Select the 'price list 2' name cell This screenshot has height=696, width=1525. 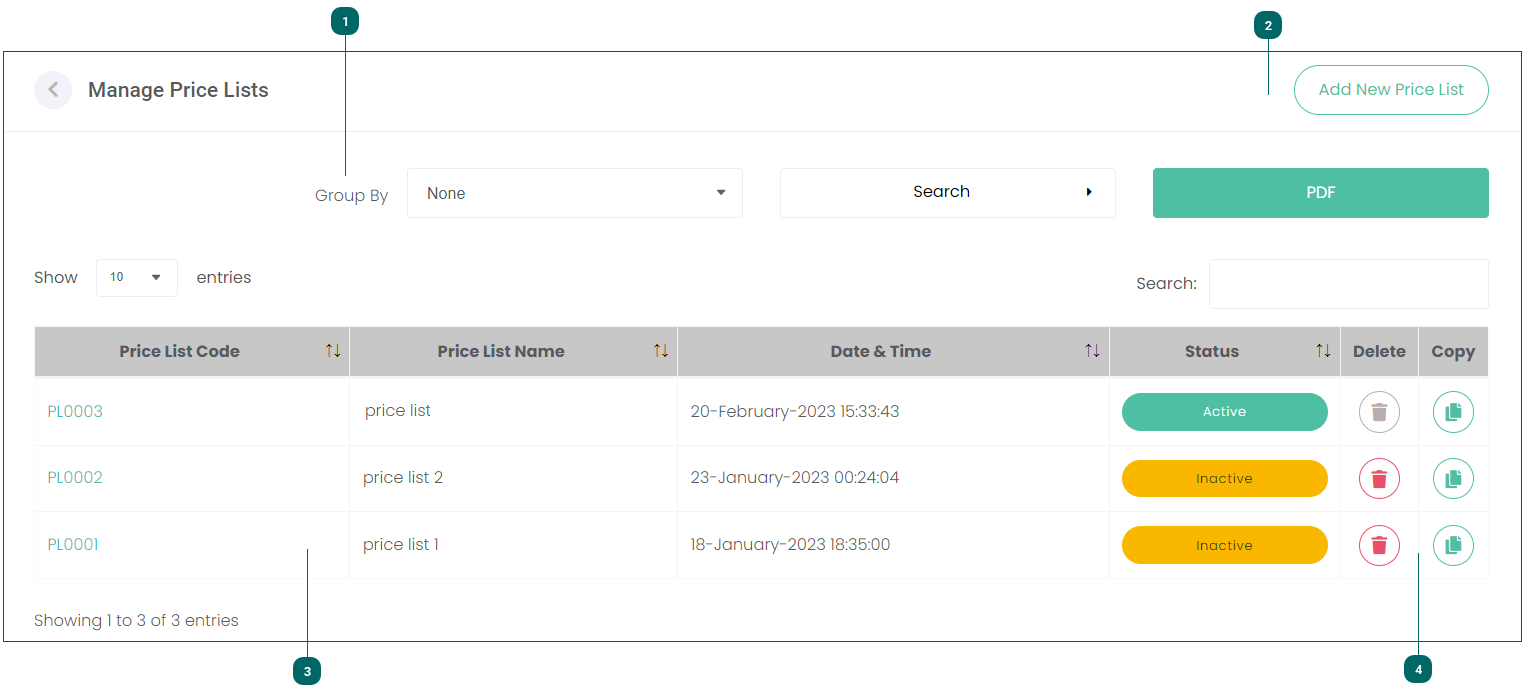click(x=514, y=478)
